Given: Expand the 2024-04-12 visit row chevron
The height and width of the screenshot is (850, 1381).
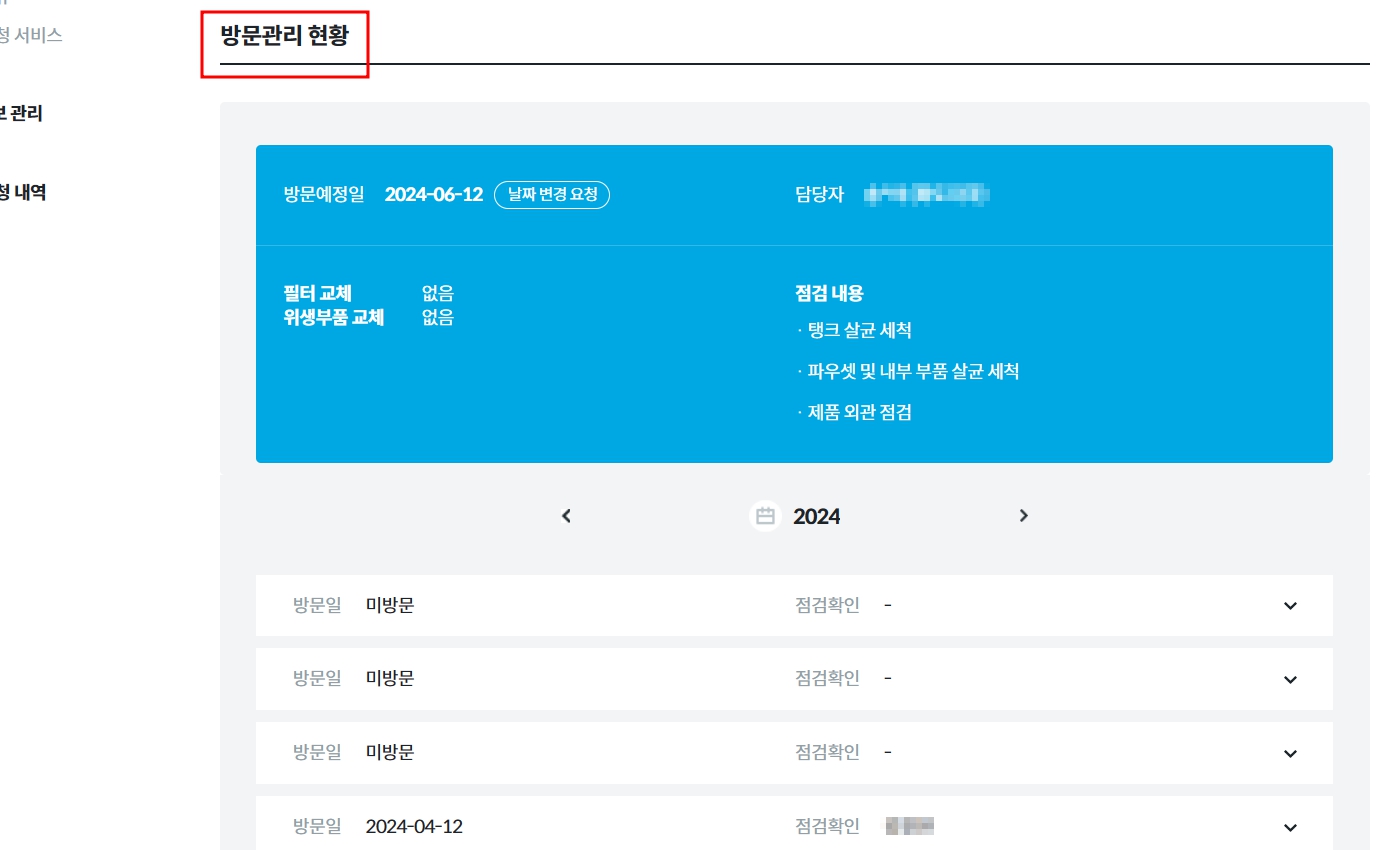Looking at the screenshot, I should point(1290,827).
